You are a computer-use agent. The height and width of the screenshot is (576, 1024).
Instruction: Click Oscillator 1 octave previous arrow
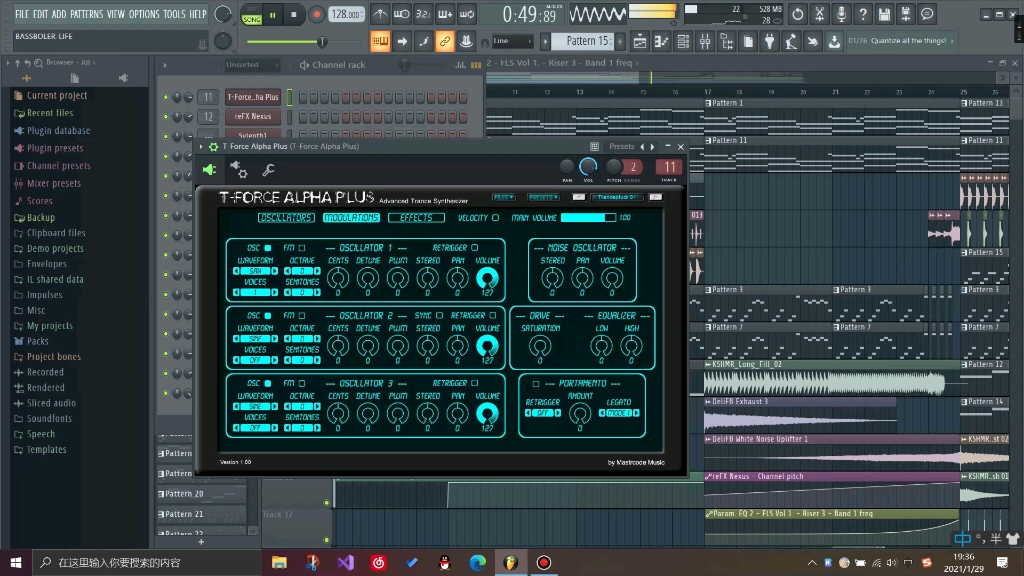click(x=287, y=271)
